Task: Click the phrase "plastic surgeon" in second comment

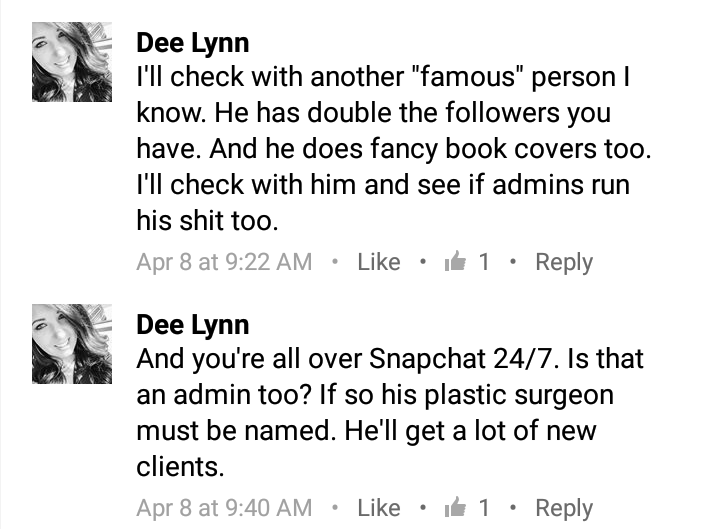Action: 519,395
